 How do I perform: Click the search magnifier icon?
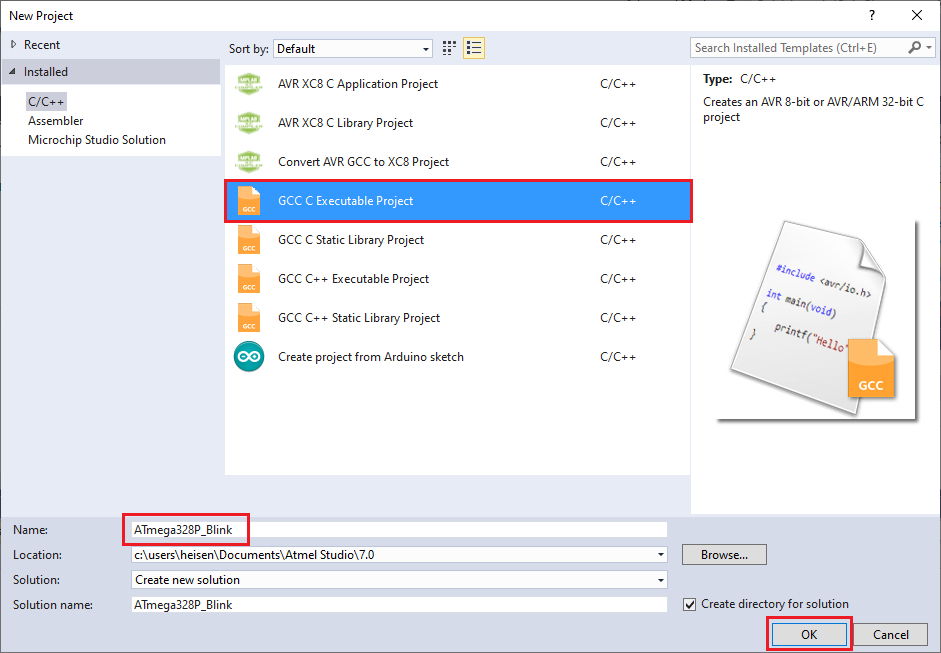point(914,47)
